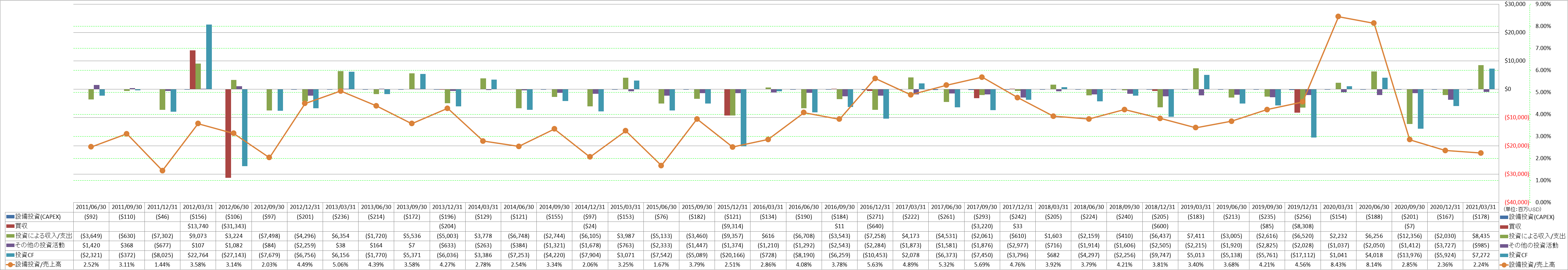
Task: Select the 8.14% ratio cell
Action: coord(1374,265)
